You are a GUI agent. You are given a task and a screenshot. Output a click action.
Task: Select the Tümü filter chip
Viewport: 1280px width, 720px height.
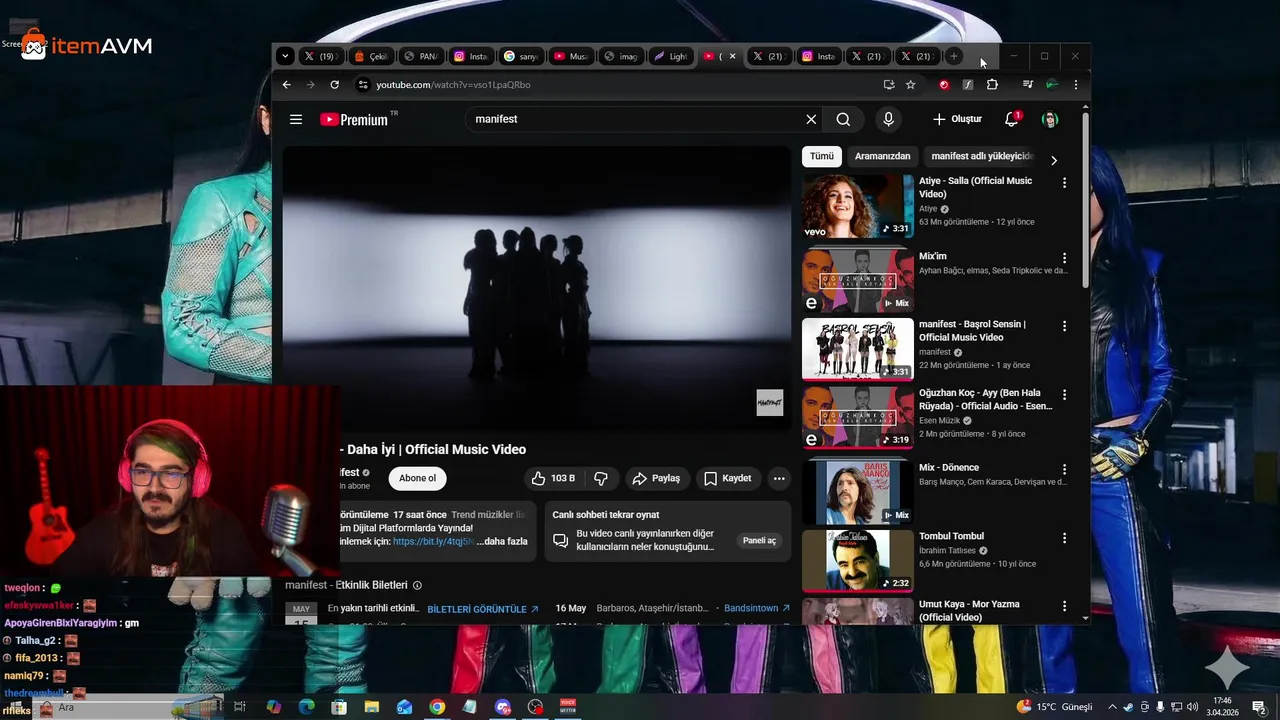pyautogui.click(x=822, y=156)
